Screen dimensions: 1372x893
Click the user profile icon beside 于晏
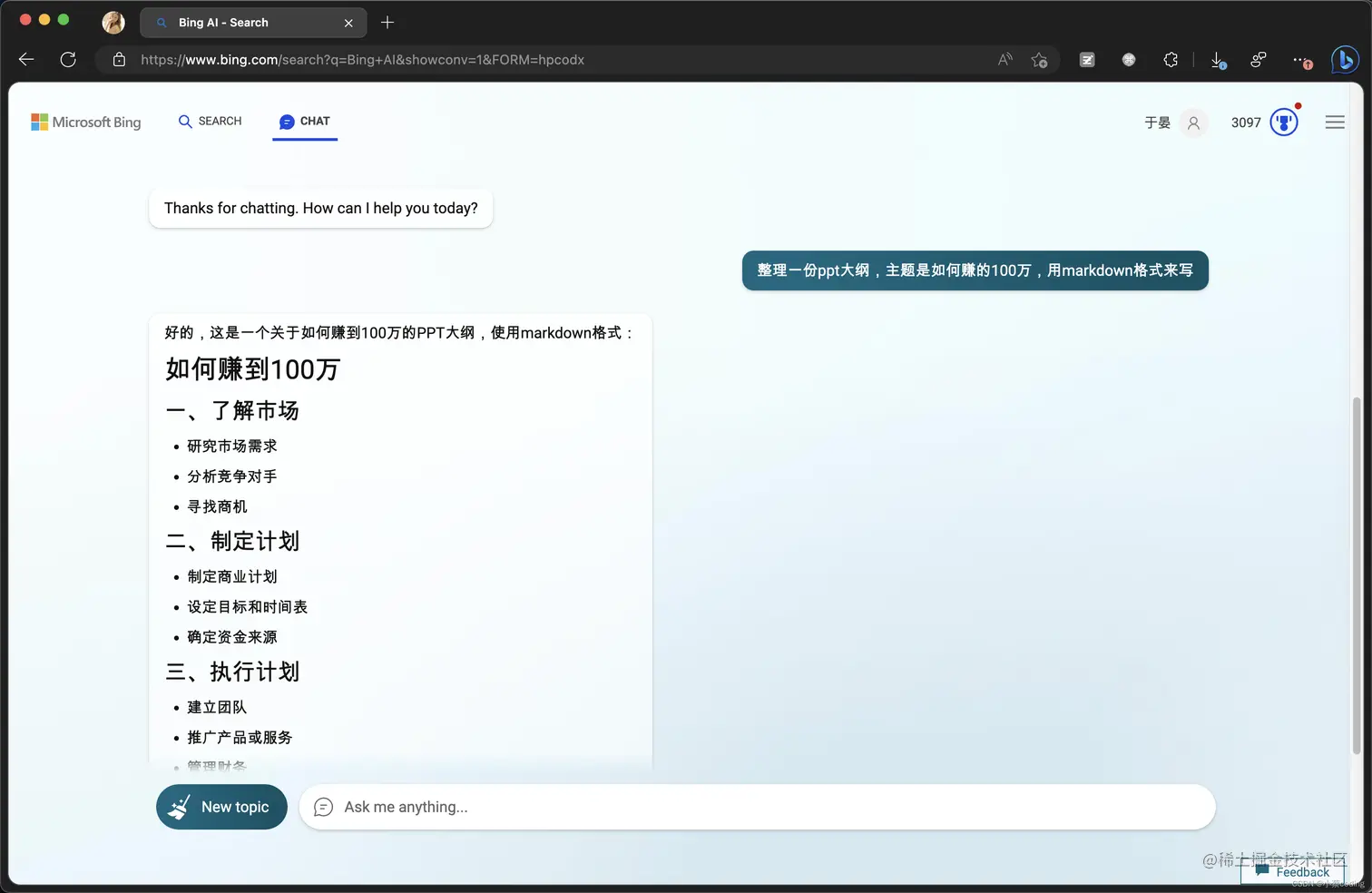click(x=1193, y=122)
